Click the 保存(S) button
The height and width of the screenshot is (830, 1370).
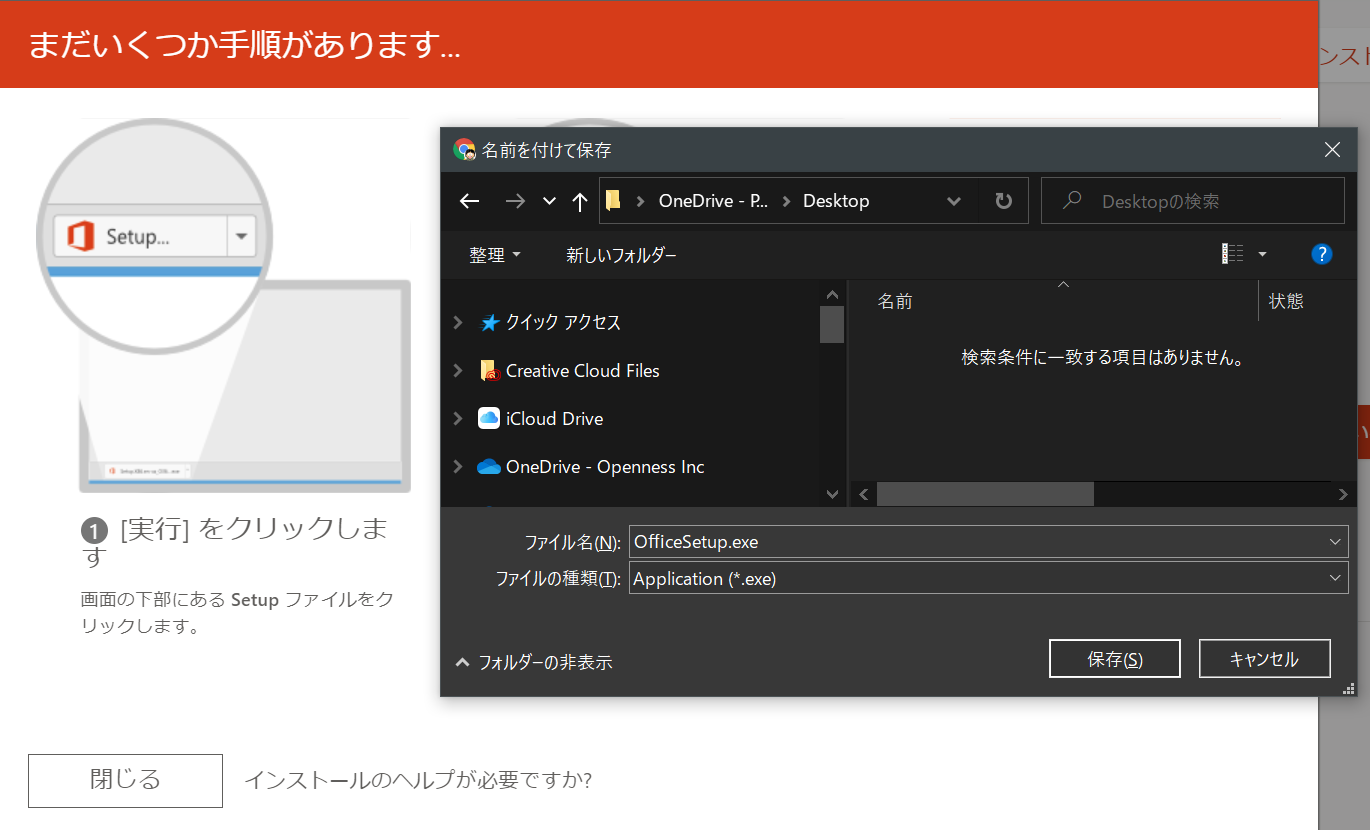click(x=1115, y=659)
